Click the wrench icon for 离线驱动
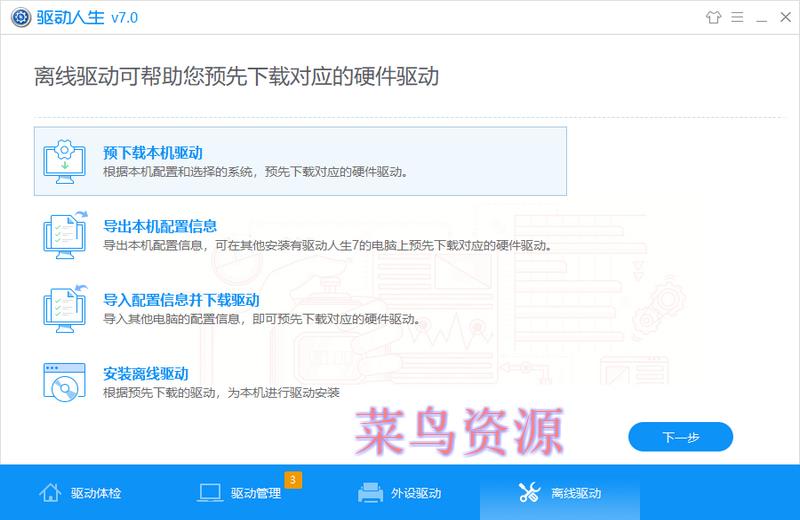The width and height of the screenshot is (800, 520). [x=530, y=492]
